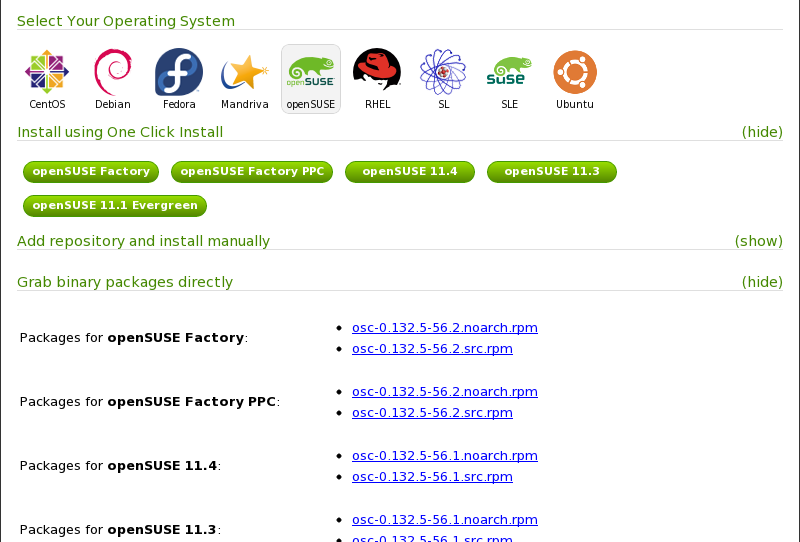Download osc-0.132.5-56.1.noarch.rpm for openSUSE 11.4
The width and height of the screenshot is (800, 542).
(x=445, y=456)
